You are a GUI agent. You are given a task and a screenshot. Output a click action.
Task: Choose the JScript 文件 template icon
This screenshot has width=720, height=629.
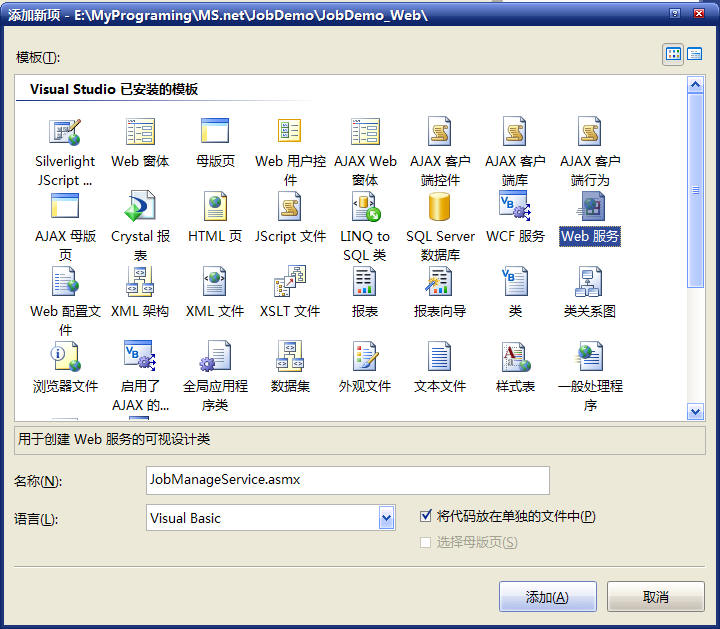click(290, 206)
